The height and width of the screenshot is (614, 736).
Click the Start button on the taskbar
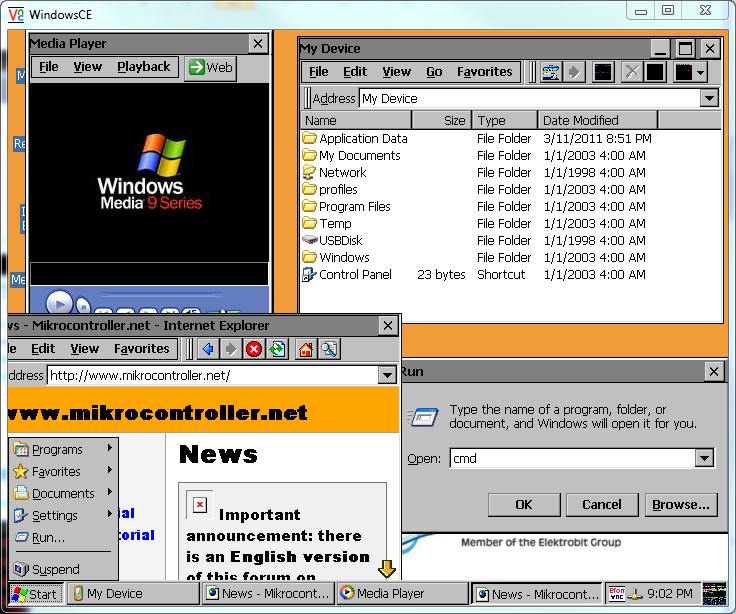(36, 594)
